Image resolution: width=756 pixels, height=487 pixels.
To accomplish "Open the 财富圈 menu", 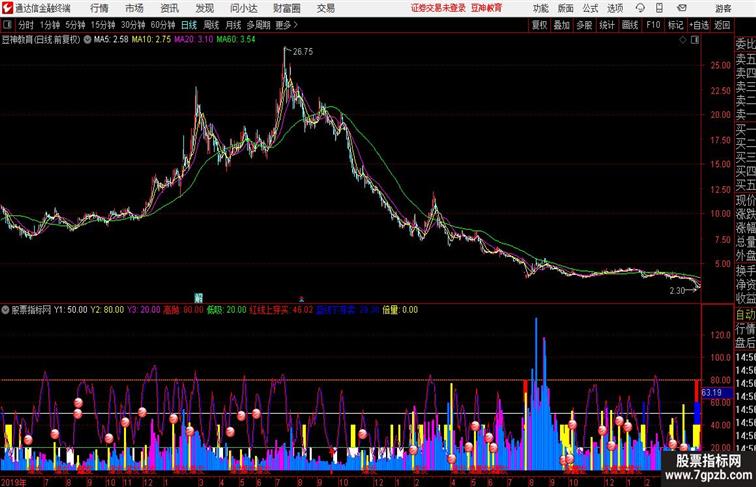I will coord(286,8).
